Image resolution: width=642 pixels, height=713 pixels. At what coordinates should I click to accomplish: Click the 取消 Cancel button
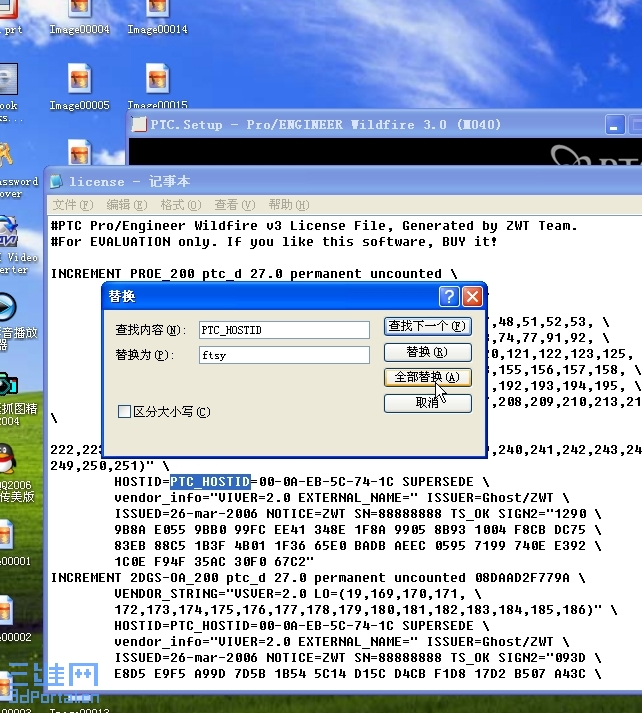click(x=427, y=403)
